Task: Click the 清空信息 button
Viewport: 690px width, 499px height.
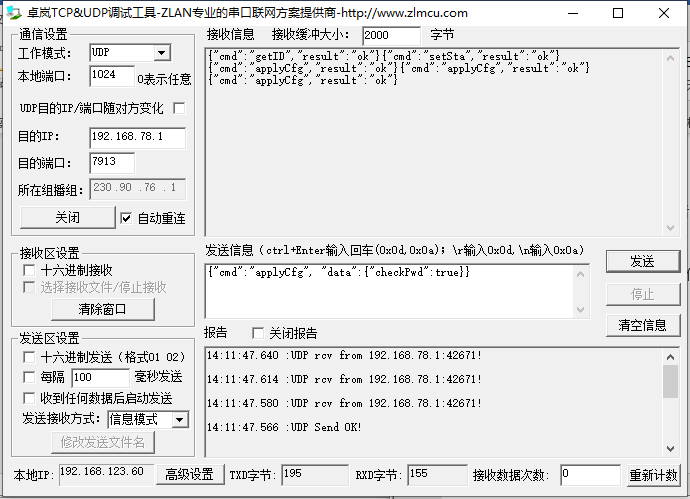Action: pos(642,325)
